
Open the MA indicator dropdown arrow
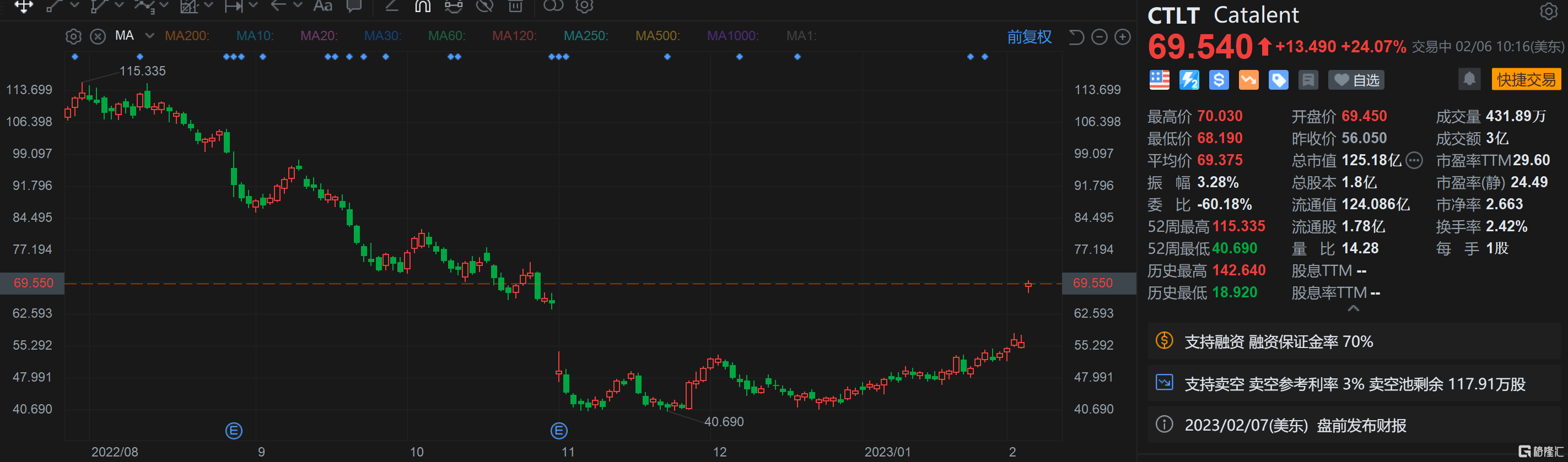[x=149, y=36]
